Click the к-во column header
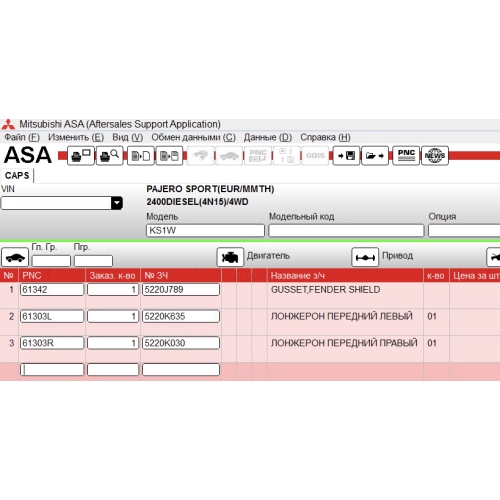The height and width of the screenshot is (500, 500). click(x=436, y=276)
